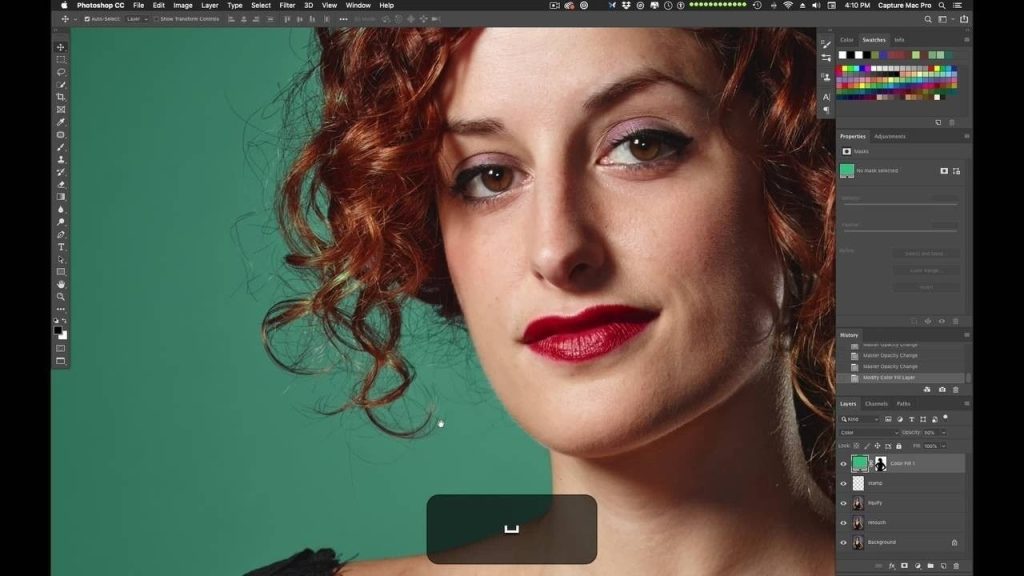Select the Move tool in the toolbox
This screenshot has width=1024, height=576.
[x=61, y=48]
